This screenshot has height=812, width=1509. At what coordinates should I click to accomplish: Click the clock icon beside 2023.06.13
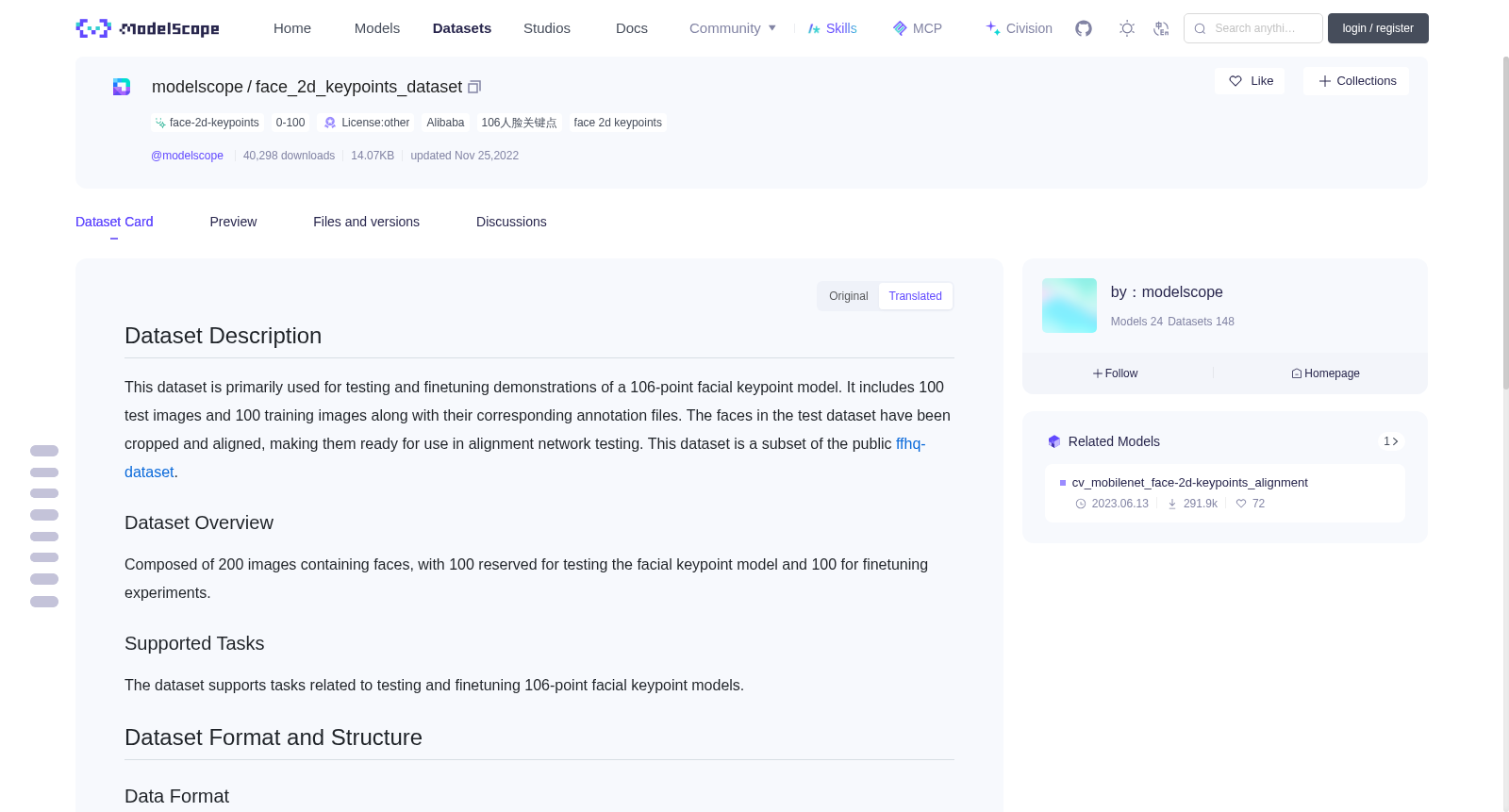pos(1081,504)
